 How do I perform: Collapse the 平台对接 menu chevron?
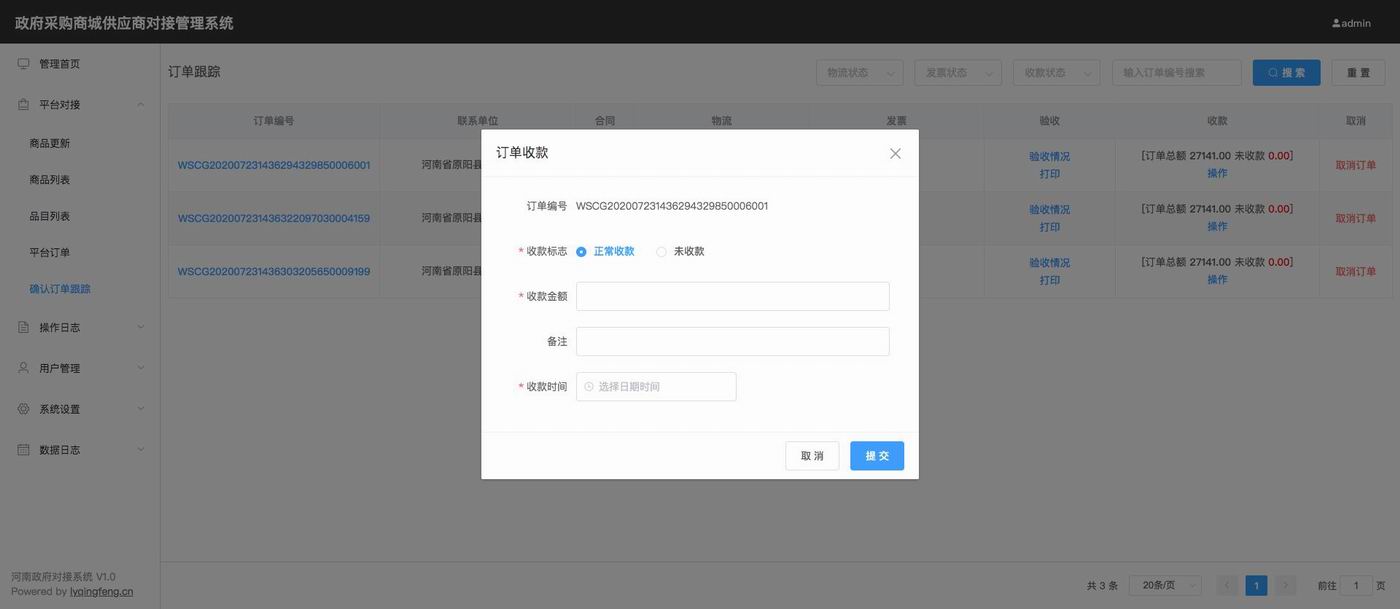click(140, 104)
